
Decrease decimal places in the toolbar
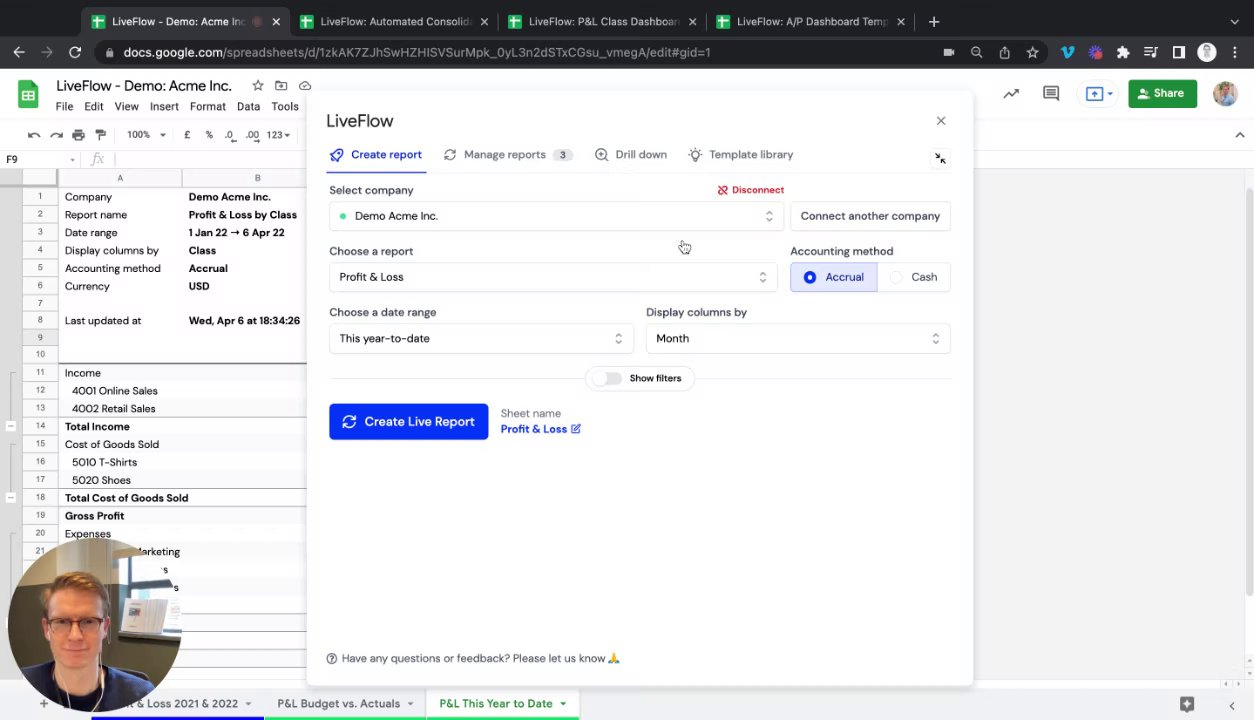pyautogui.click(x=230, y=135)
